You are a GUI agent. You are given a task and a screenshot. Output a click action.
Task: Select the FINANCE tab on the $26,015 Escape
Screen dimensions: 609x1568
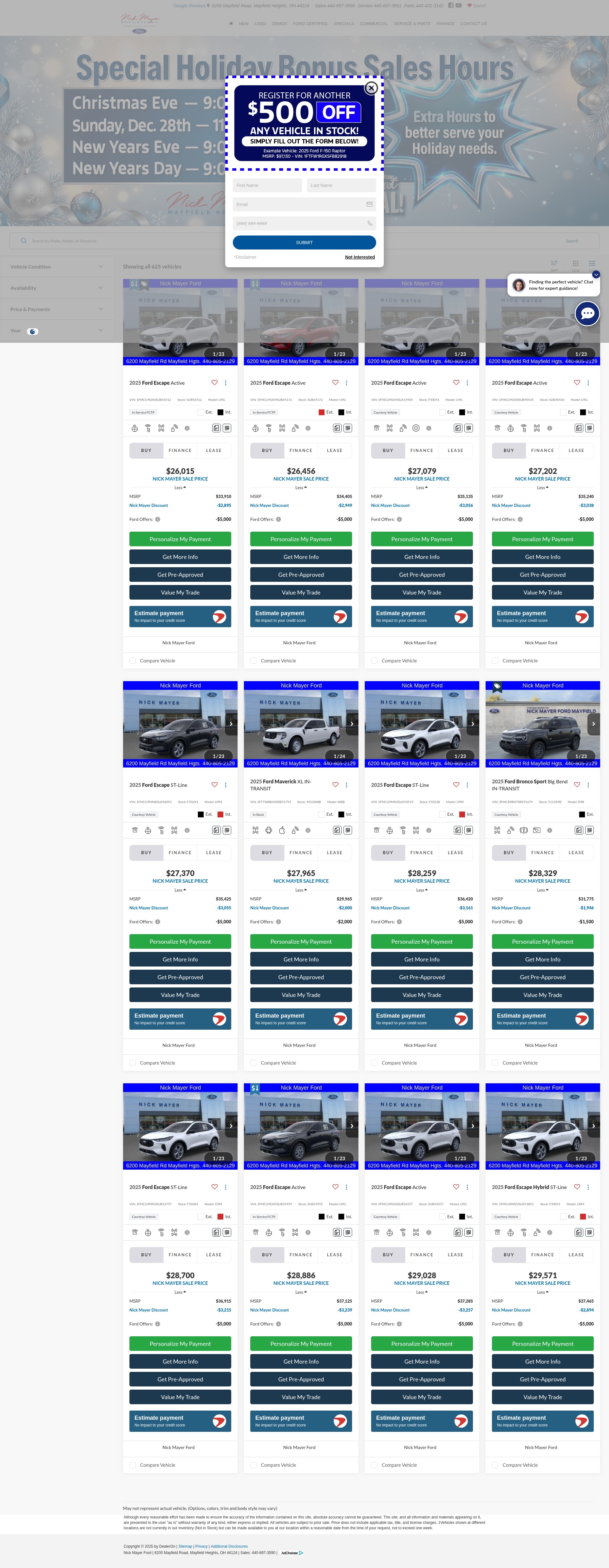point(180,450)
